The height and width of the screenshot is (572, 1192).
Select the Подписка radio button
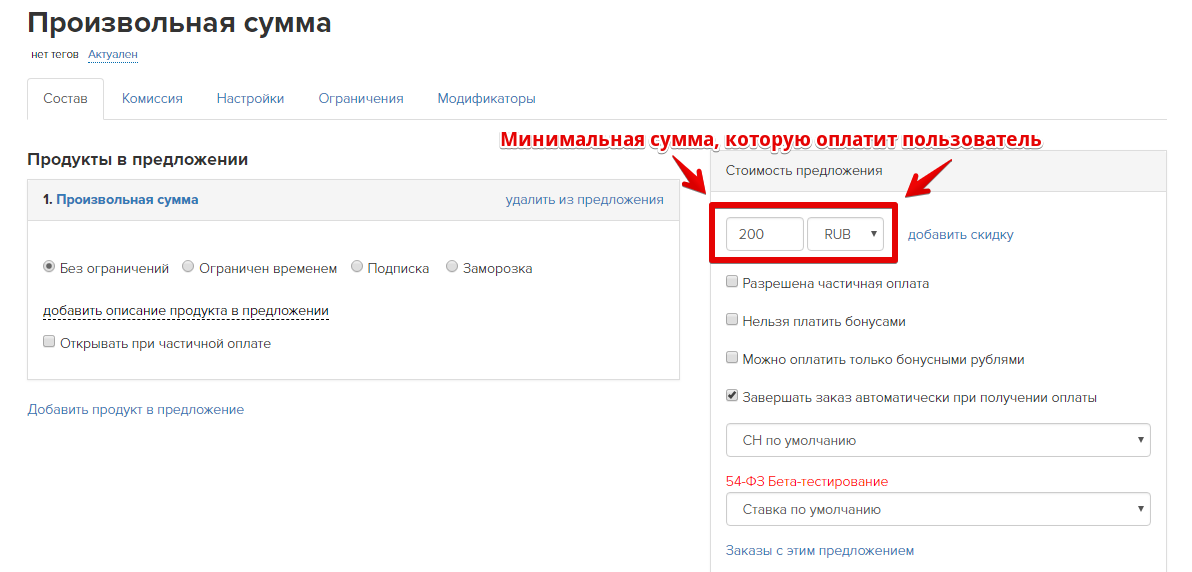click(357, 267)
